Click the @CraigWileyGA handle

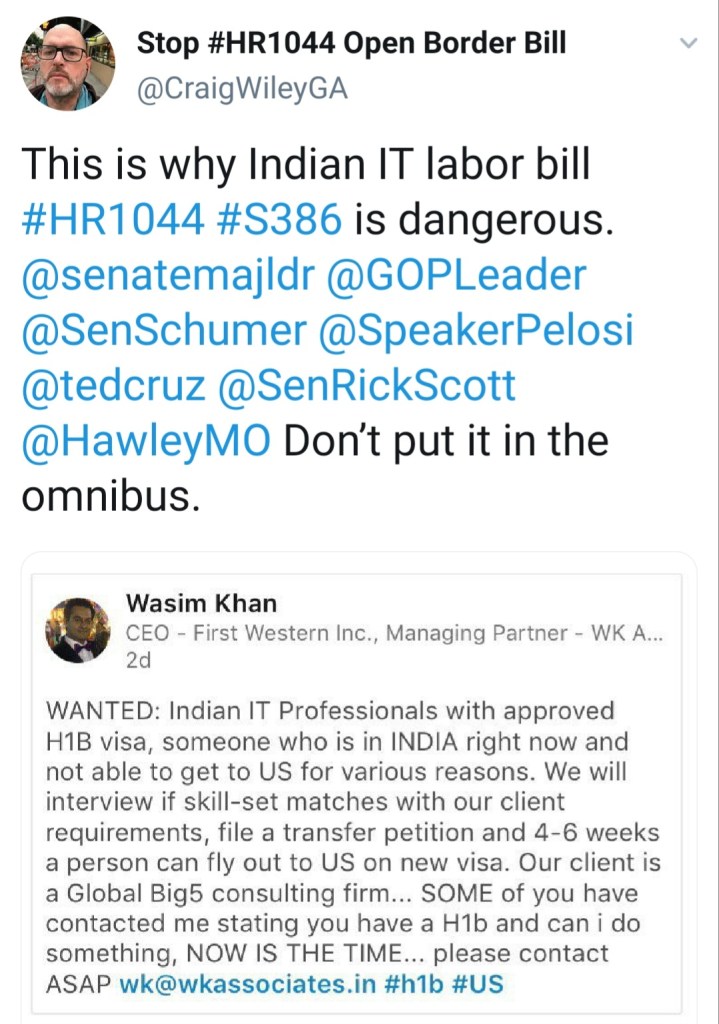point(241,88)
